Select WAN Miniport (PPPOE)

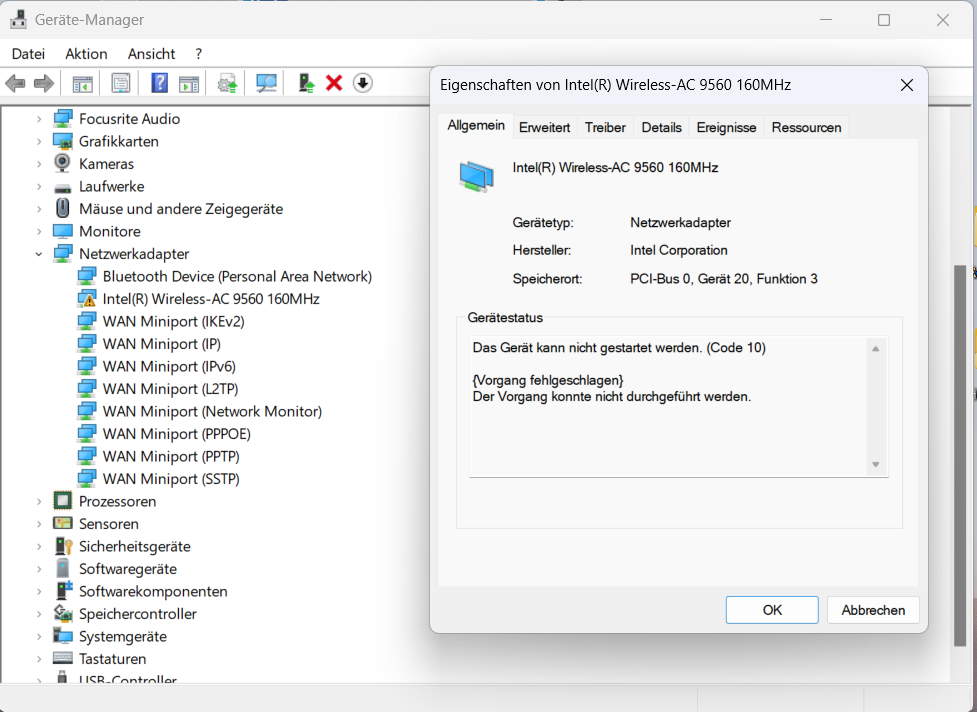point(176,434)
